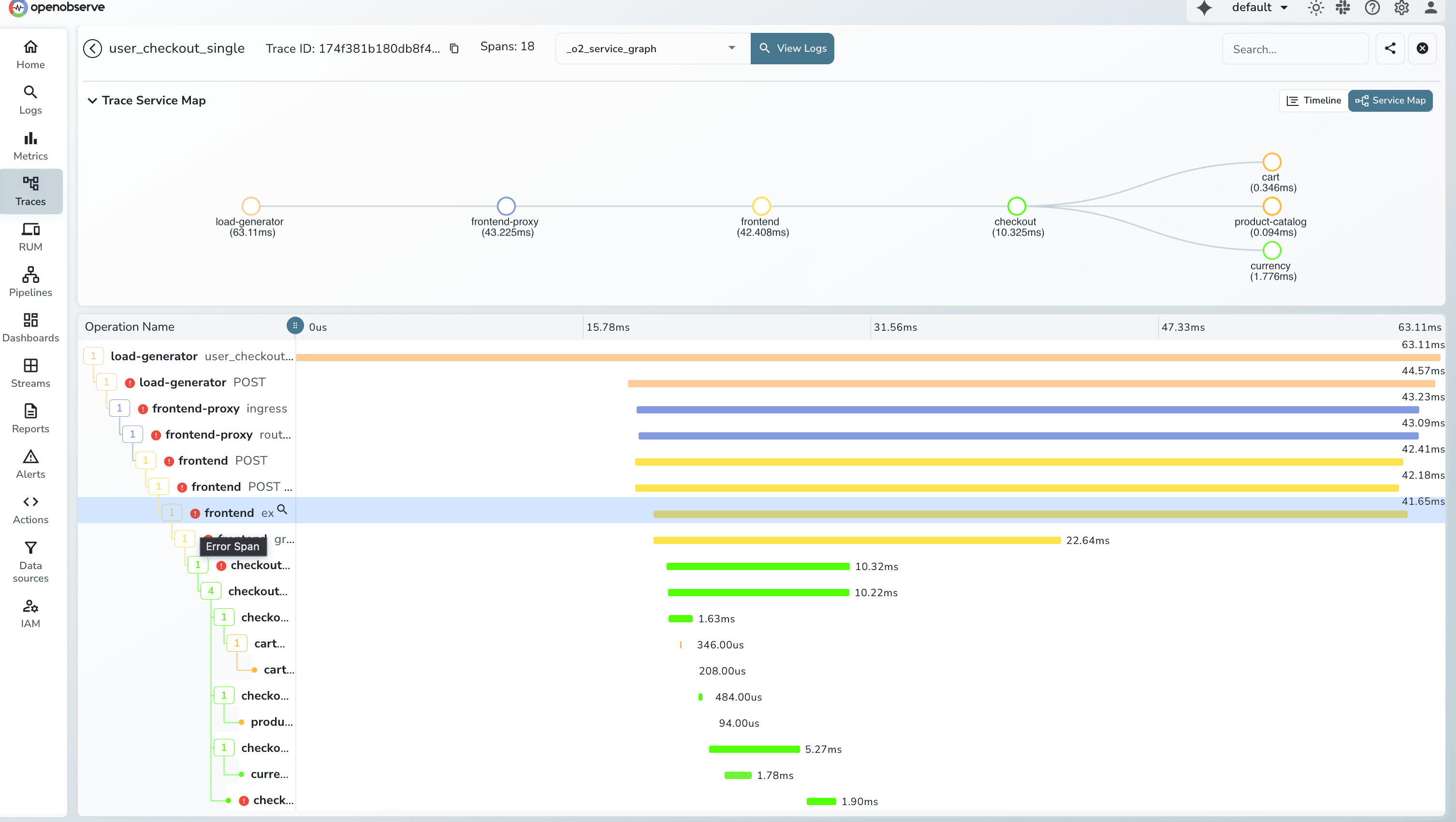Screen dimensions: 1456x822
Task: Open RUM from the left navigation
Action: 30,236
